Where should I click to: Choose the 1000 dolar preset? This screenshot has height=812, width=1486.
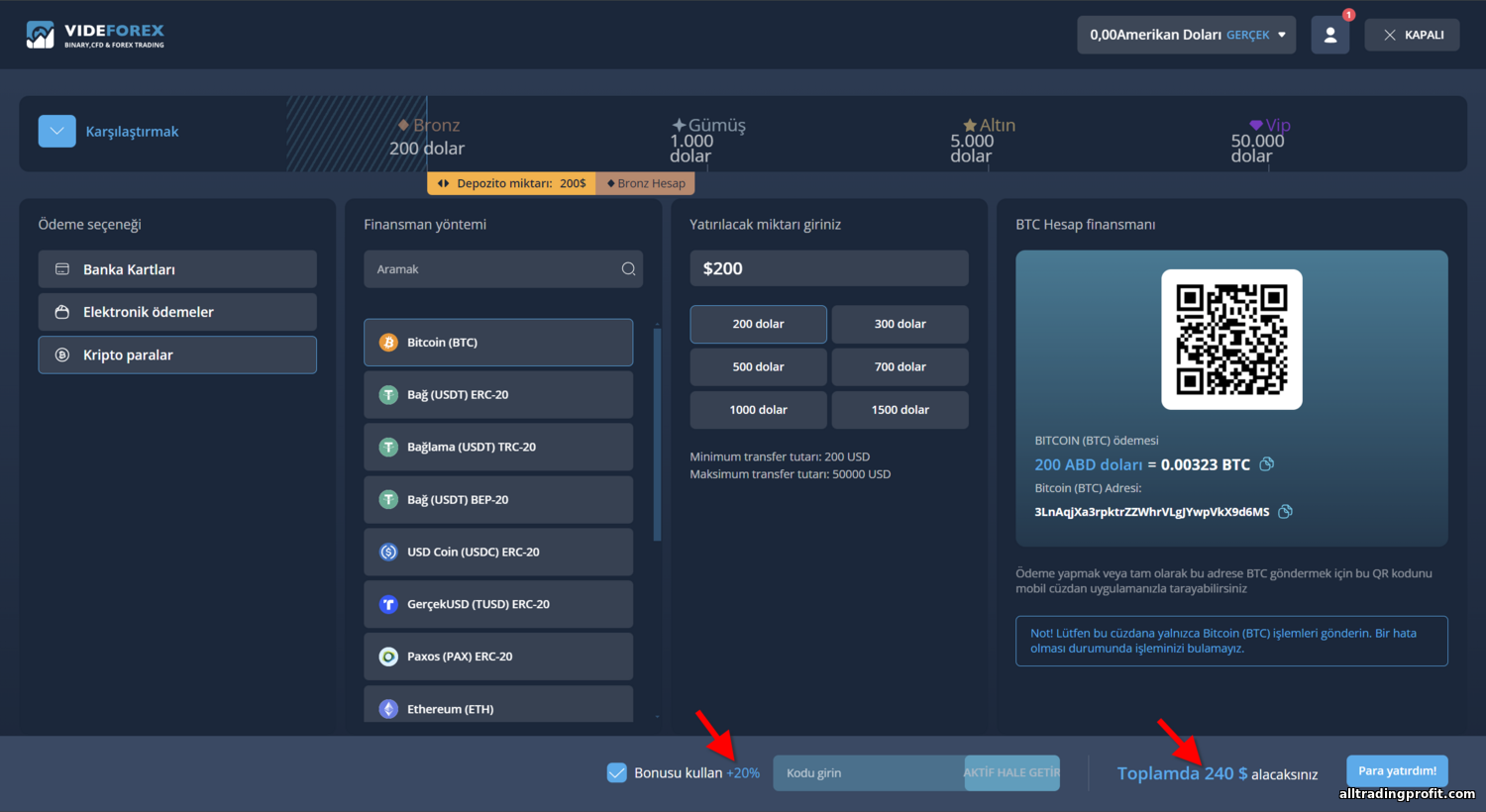tap(758, 410)
